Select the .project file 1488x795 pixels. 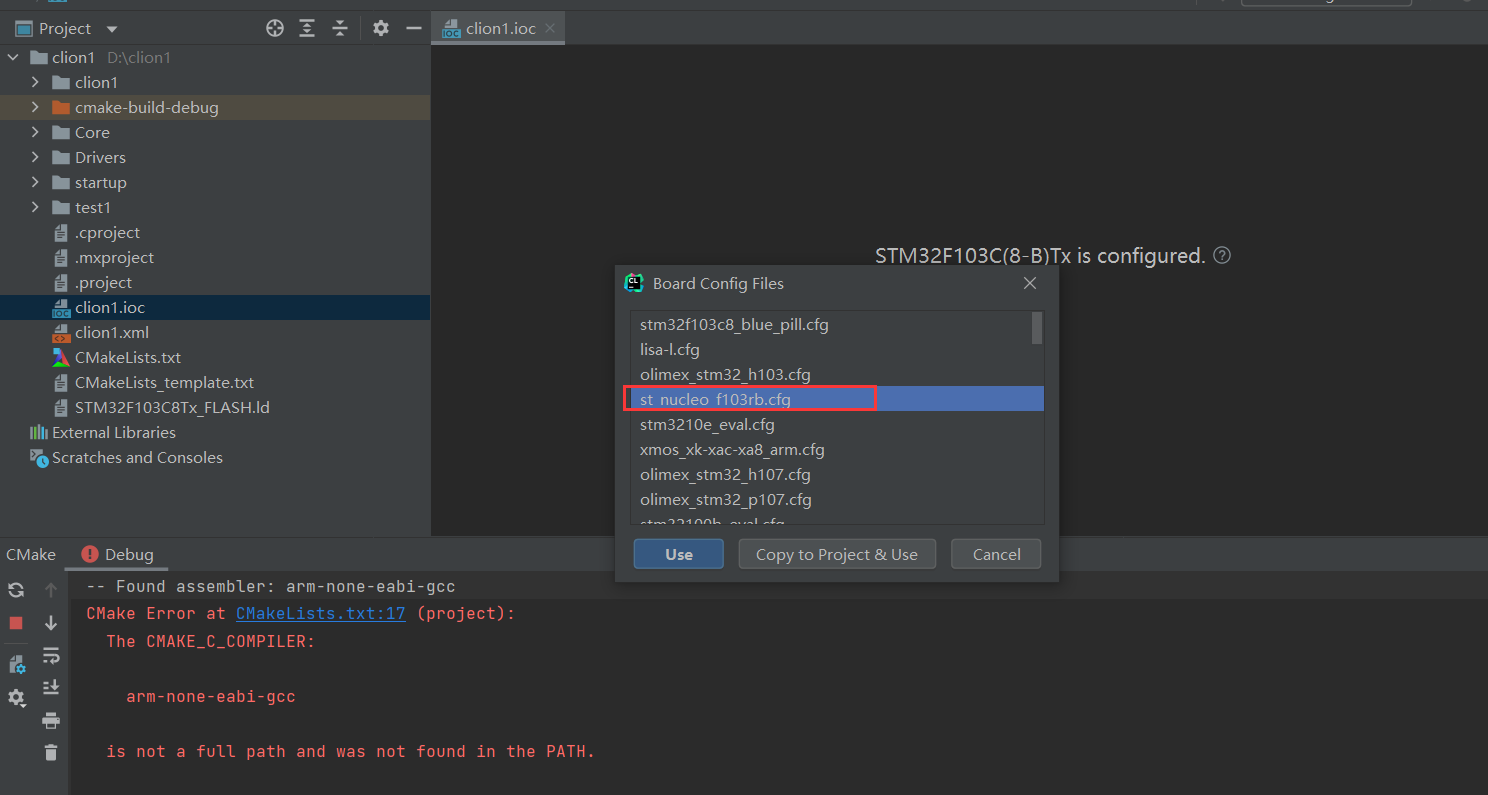pyautogui.click(x=103, y=283)
